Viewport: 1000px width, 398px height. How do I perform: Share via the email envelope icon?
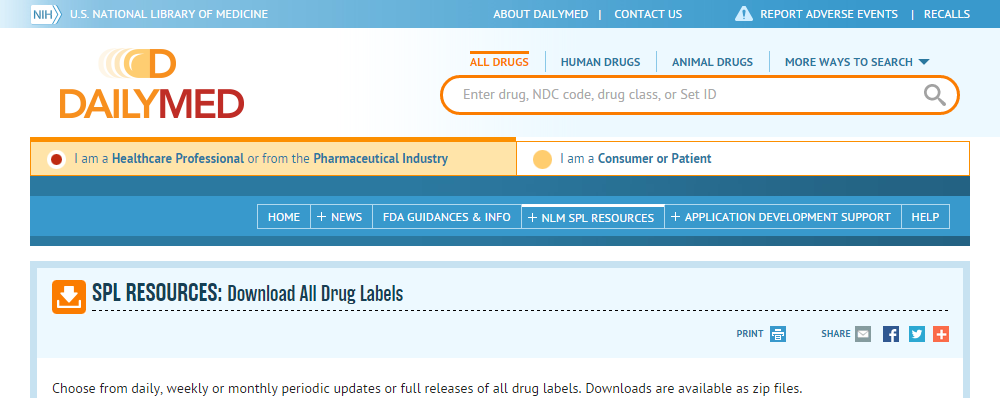click(863, 334)
